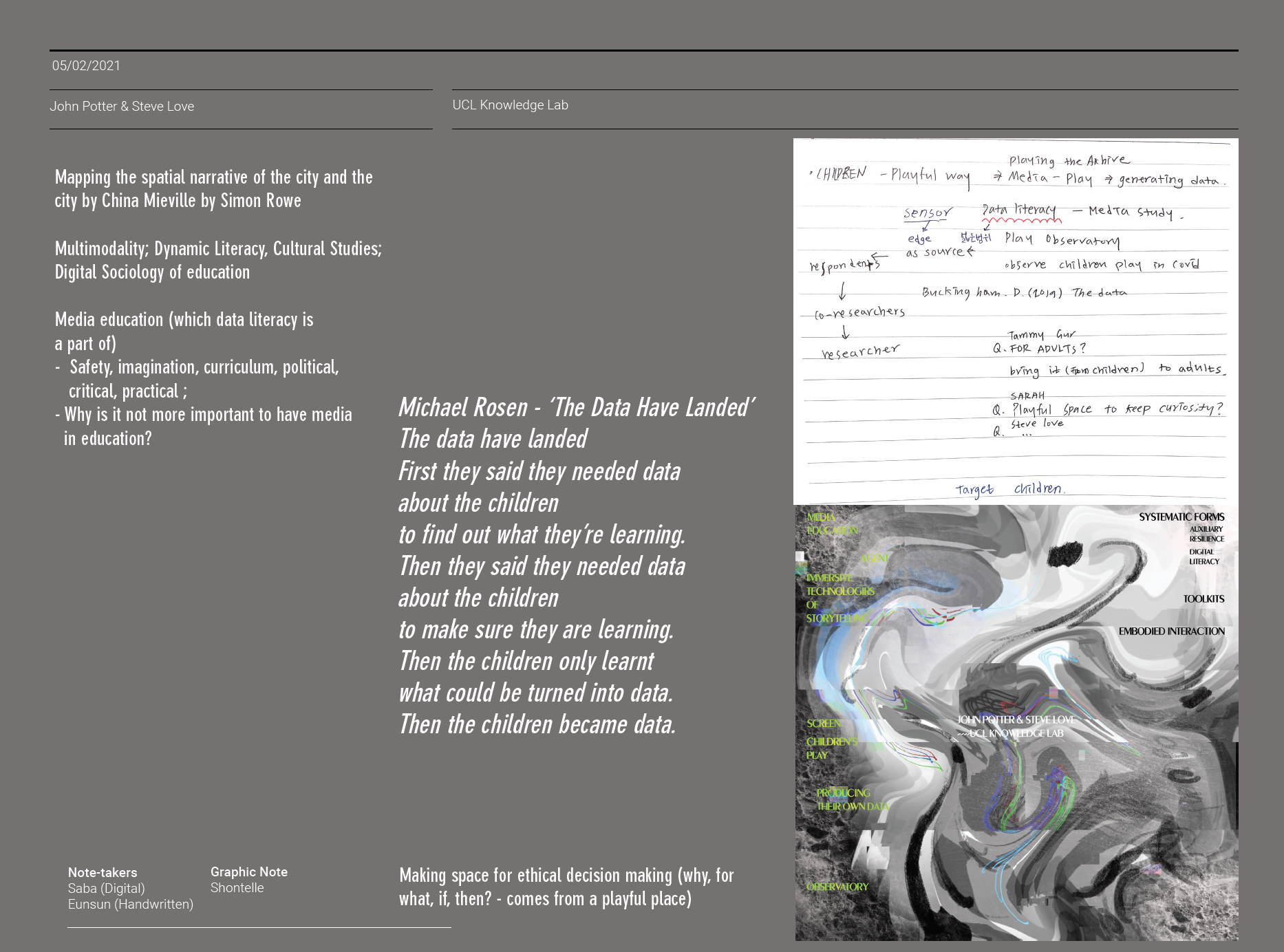This screenshot has height=952, width=1284.
Task: Click 'to make sure they are learning.' line
Action: pyautogui.click(x=536, y=629)
